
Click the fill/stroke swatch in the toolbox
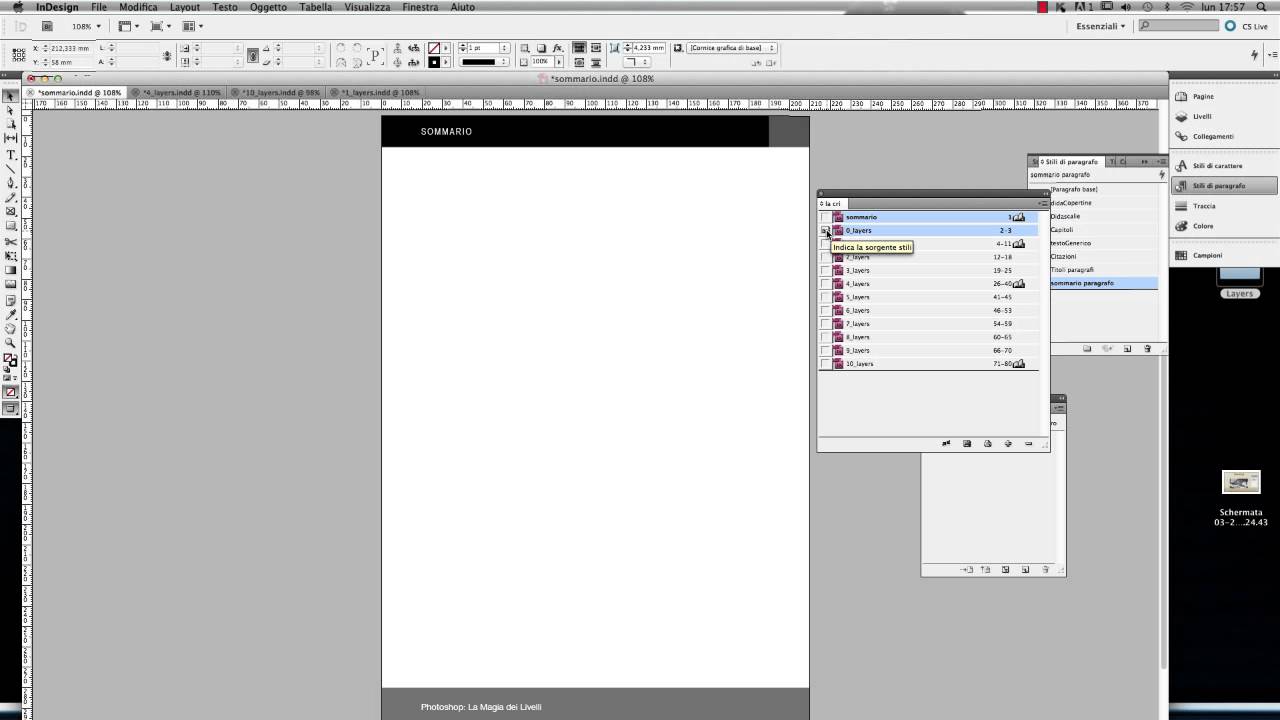(9, 360)
